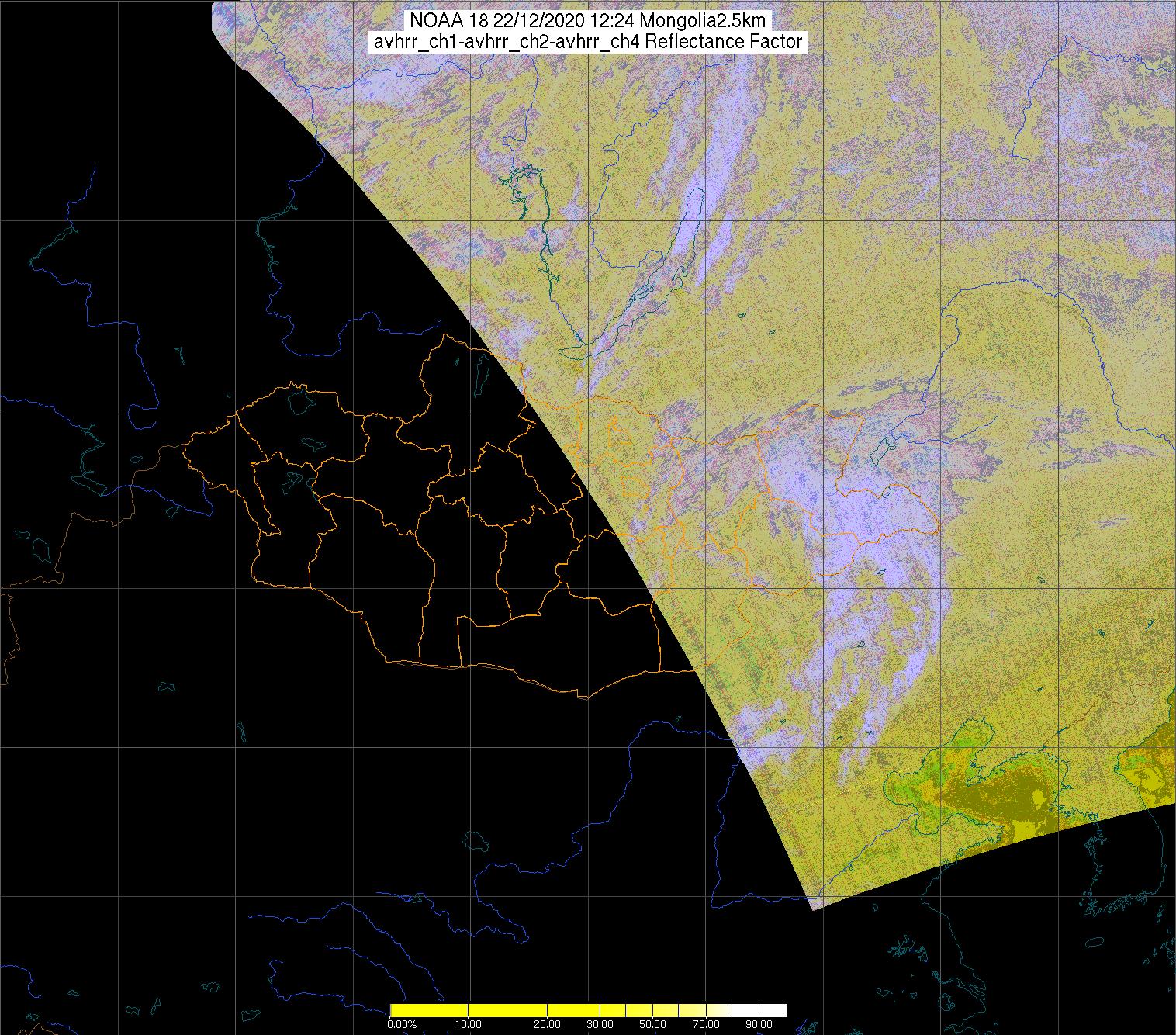
Task: Click the "50.00" colorbar label
Action: pos(652,1024)
